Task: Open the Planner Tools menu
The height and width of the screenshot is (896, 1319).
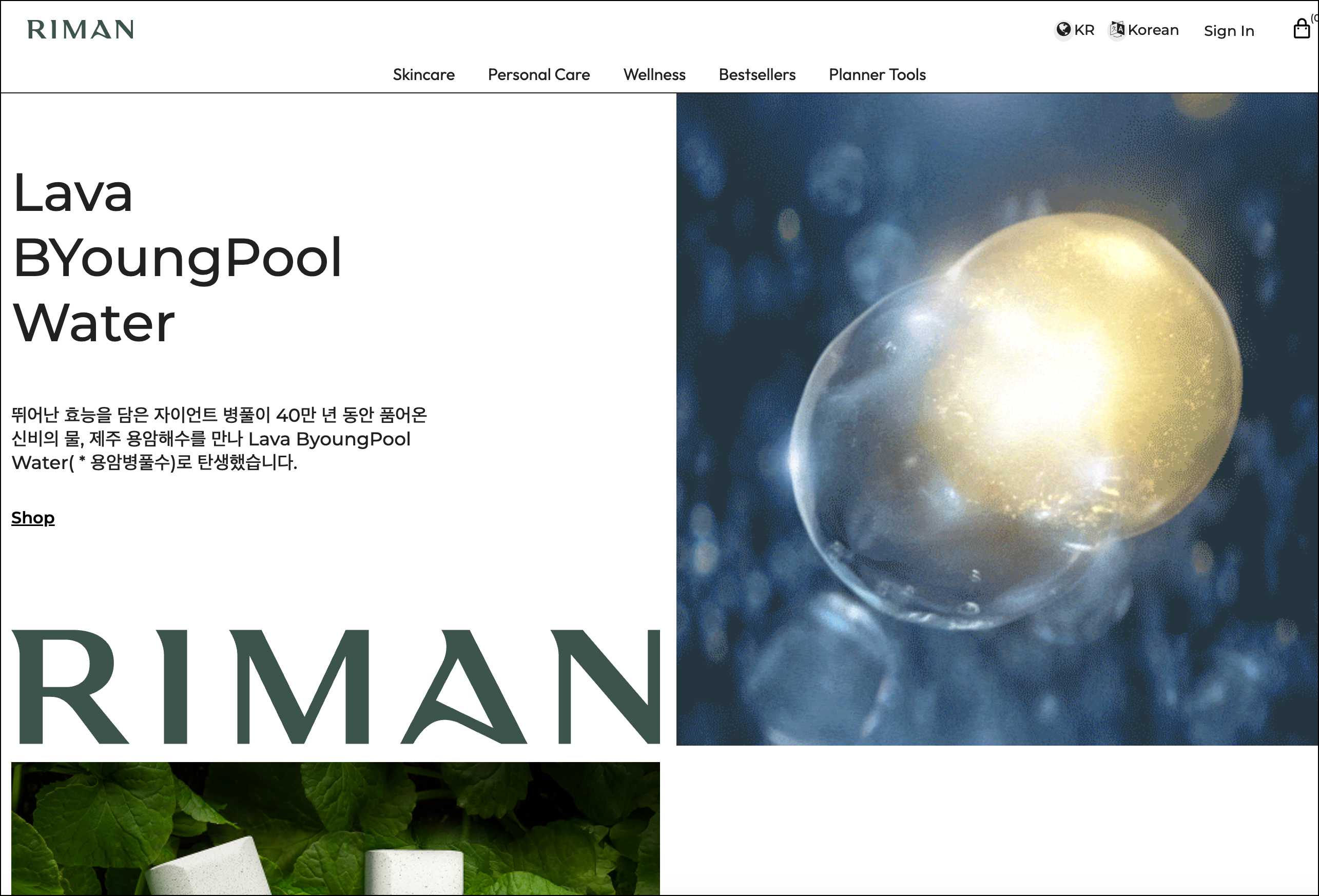Action: click(876, 74)
